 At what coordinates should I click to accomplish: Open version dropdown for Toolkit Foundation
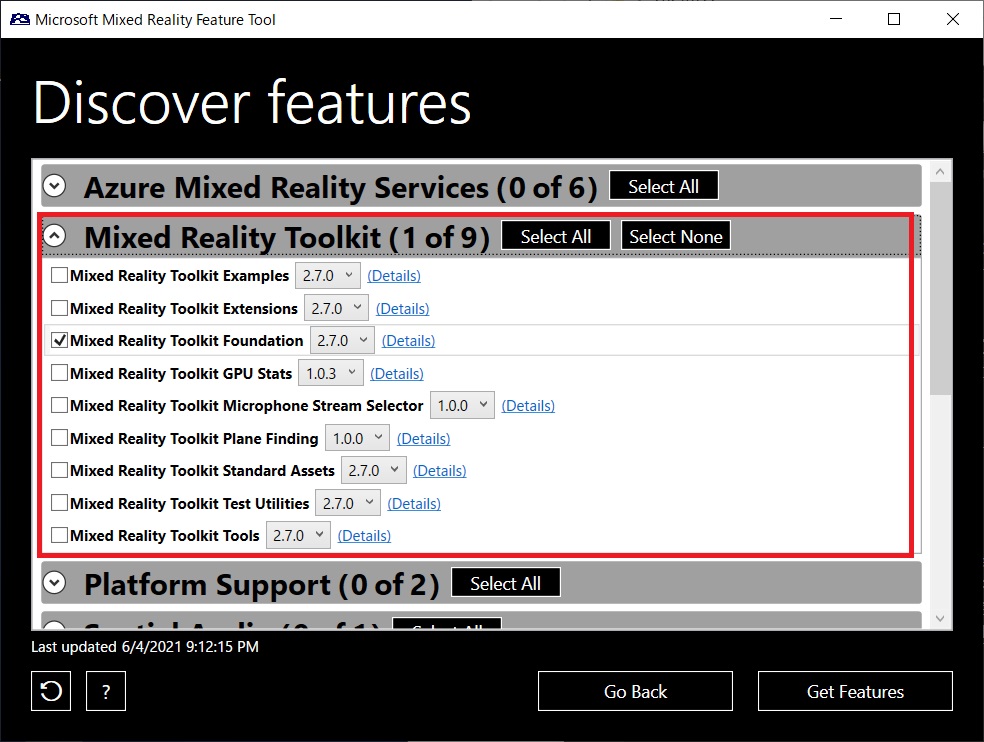pyautogui.click(x=342, y=340)
